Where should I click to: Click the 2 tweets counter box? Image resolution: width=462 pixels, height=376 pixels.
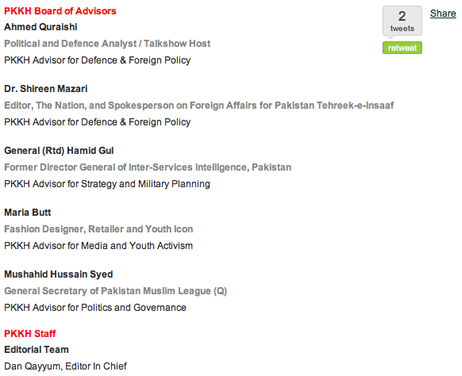tap(402, 21)
